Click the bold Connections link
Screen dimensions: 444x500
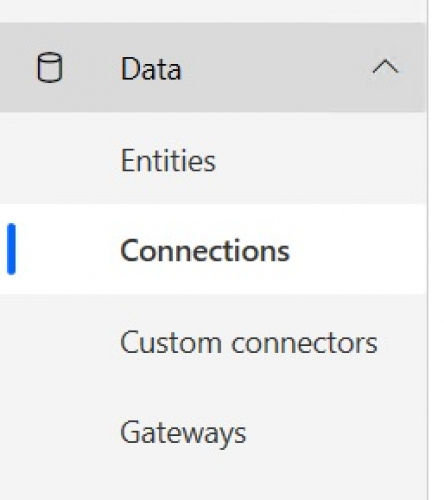205,250
